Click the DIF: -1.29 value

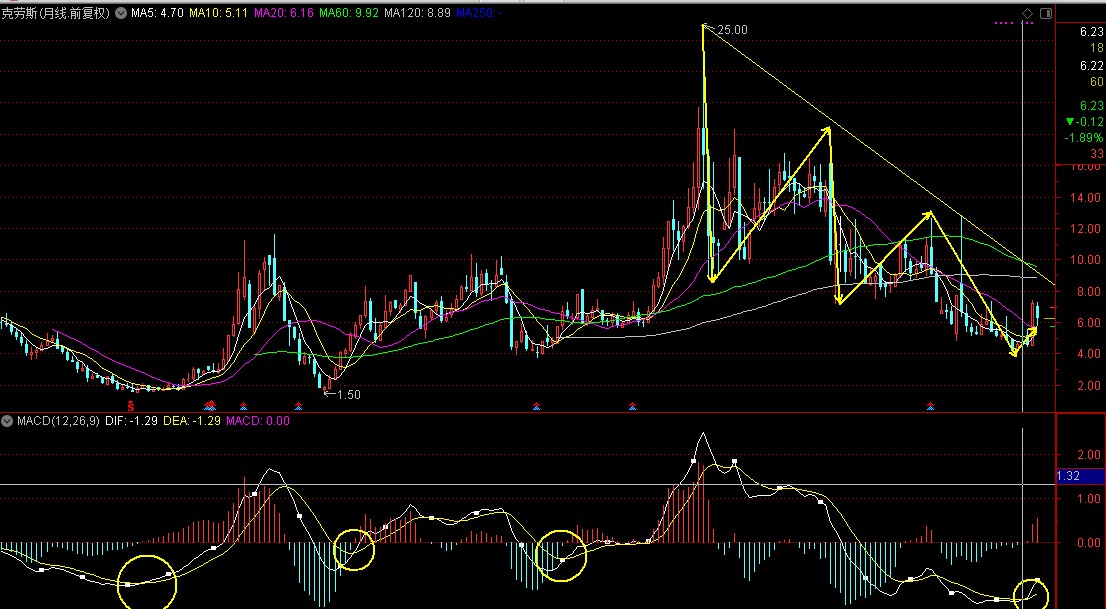131,421
